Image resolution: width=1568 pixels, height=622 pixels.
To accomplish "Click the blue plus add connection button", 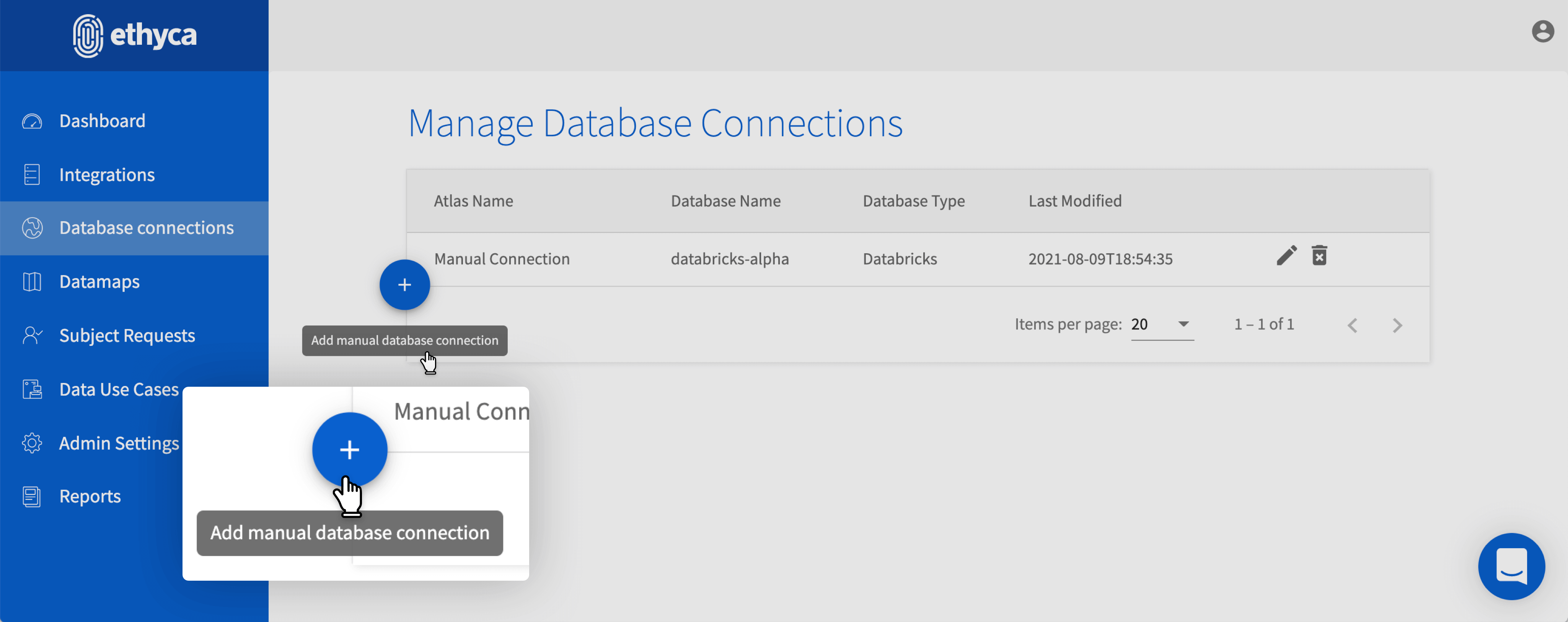I will tap(405, 285).
